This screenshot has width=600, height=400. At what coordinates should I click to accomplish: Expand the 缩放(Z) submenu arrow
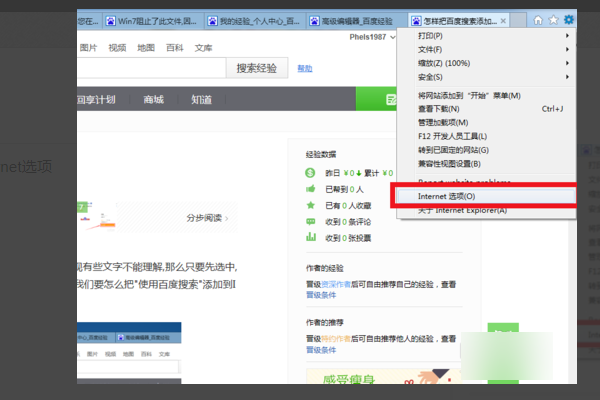(x=567, y=63)
